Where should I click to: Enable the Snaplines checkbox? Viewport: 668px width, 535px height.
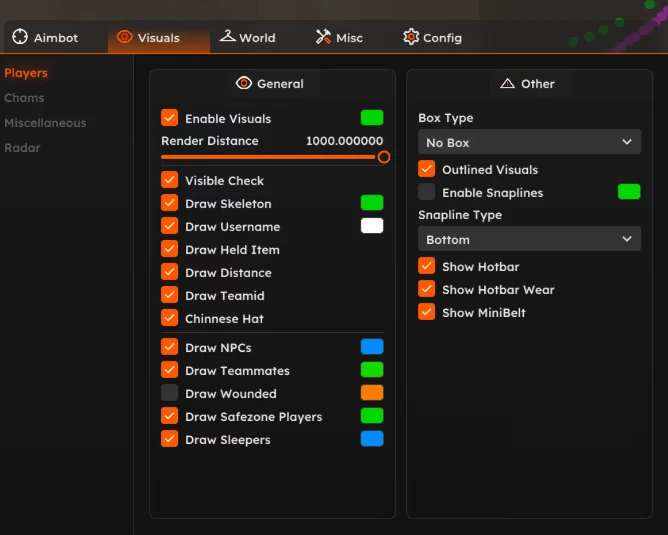click(426, 192)
